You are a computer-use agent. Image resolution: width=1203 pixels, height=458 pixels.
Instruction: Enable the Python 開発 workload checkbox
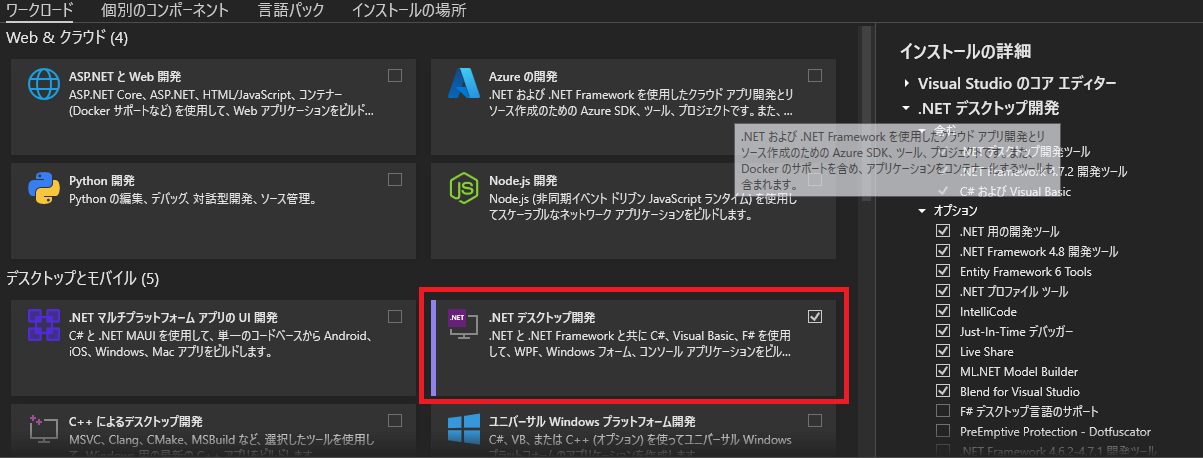(x=395, y=180)
